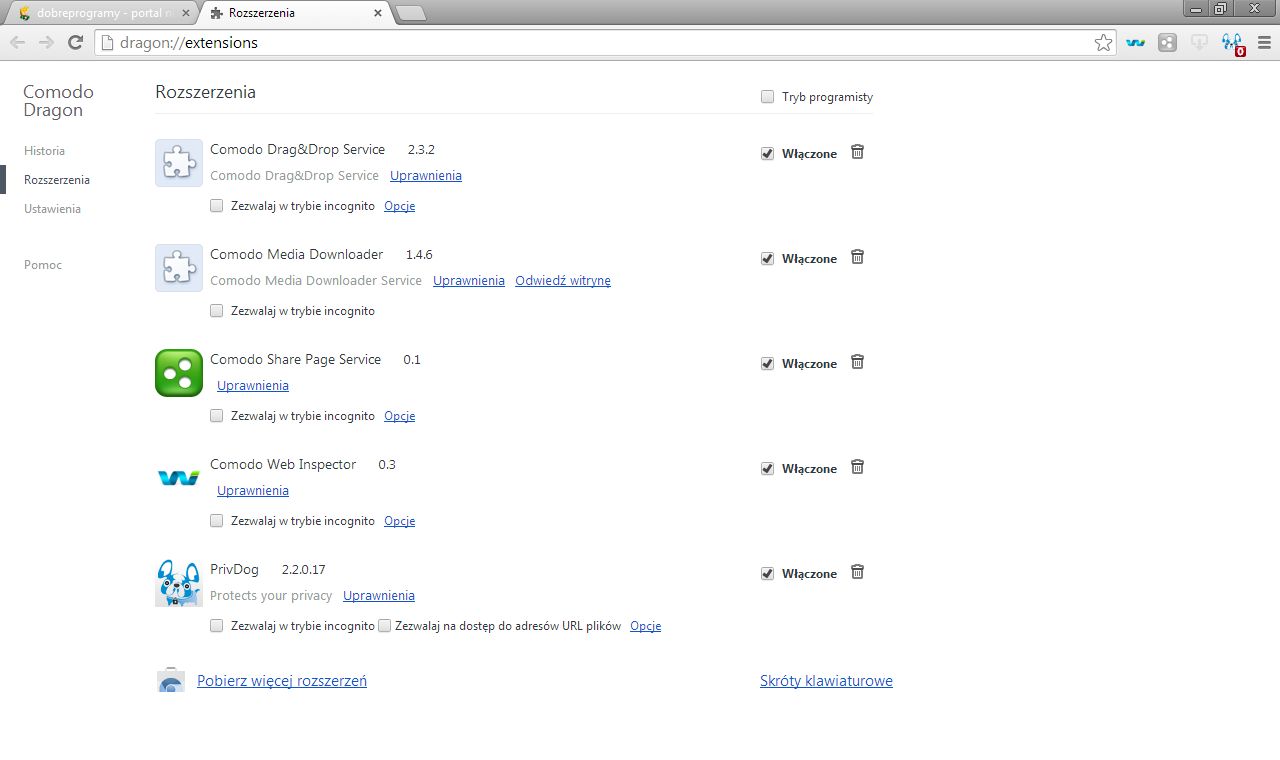Remove Comodo Media Downloader via trash icon

[857, 257]
